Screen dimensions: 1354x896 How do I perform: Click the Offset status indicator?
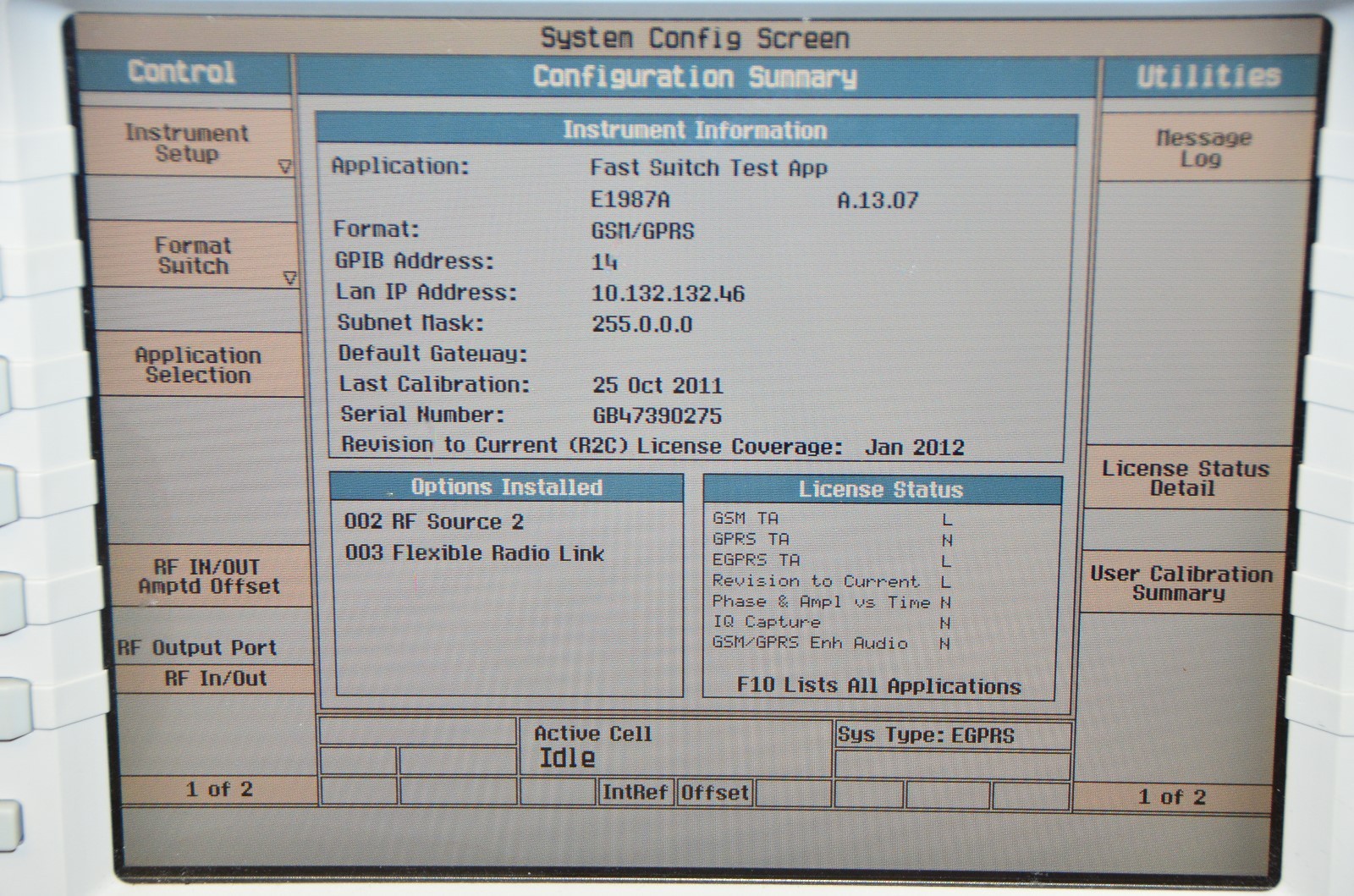[x=715, y=793]
